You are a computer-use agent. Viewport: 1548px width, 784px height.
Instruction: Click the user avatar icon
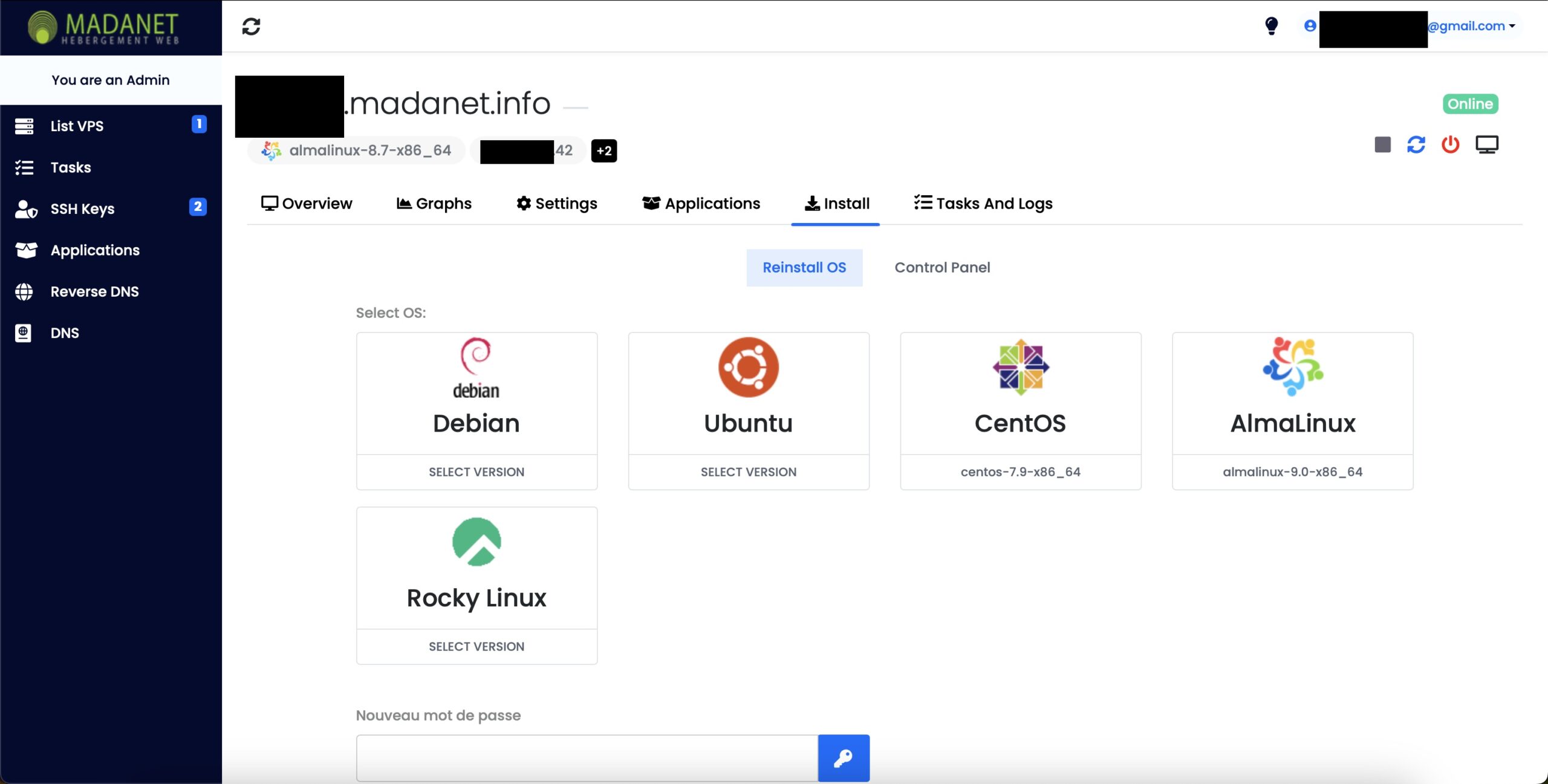pyautogui.click(x=1310, y=26)
